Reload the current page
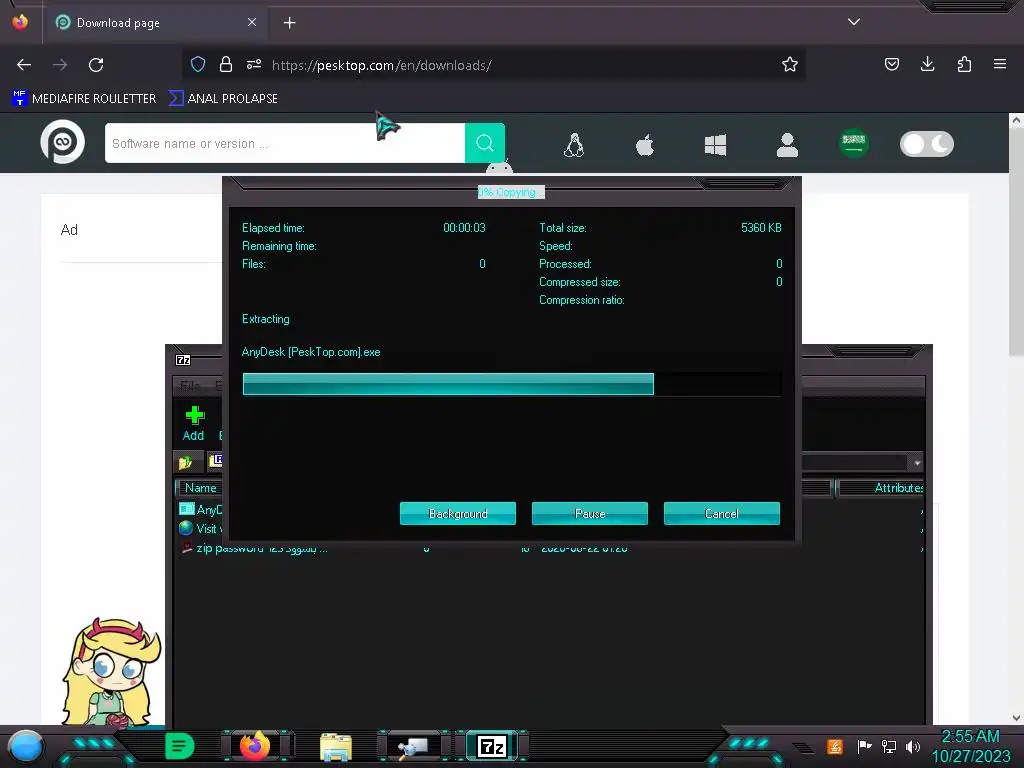1024x768 pixels. [96, 65]
